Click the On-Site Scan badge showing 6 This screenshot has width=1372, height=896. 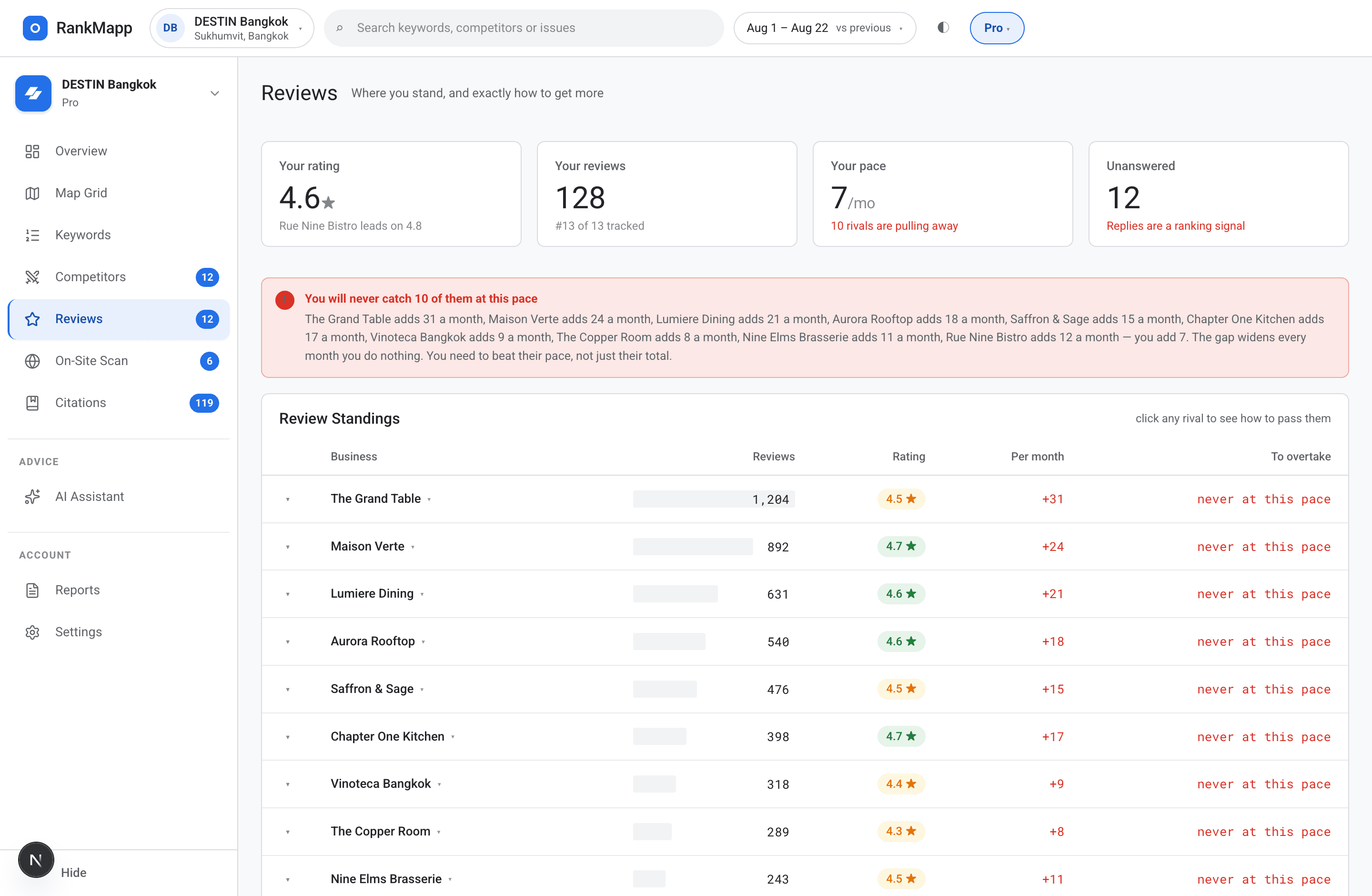pos(209,361)
